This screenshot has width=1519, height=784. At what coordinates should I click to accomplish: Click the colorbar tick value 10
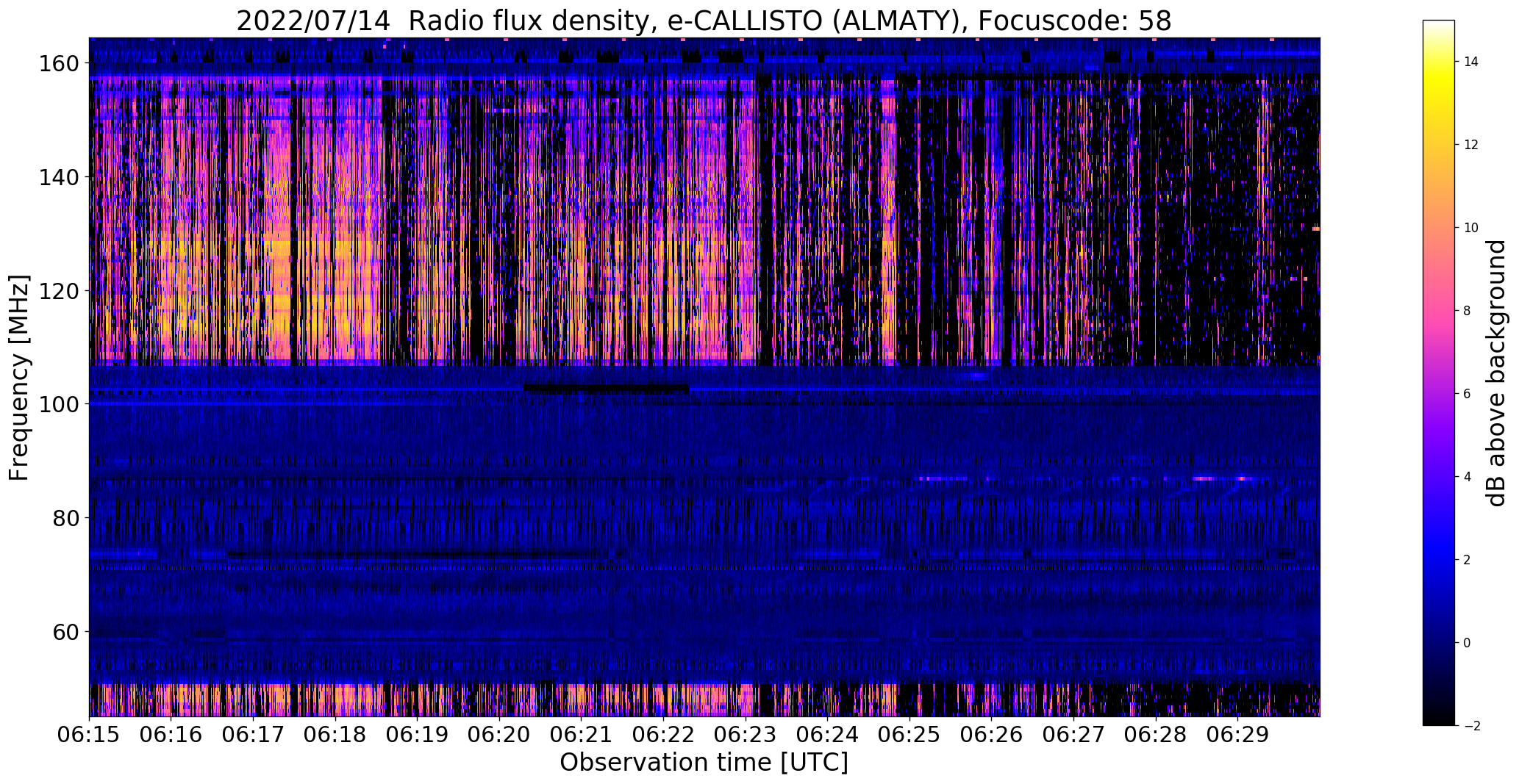[x=1471, y=228]
